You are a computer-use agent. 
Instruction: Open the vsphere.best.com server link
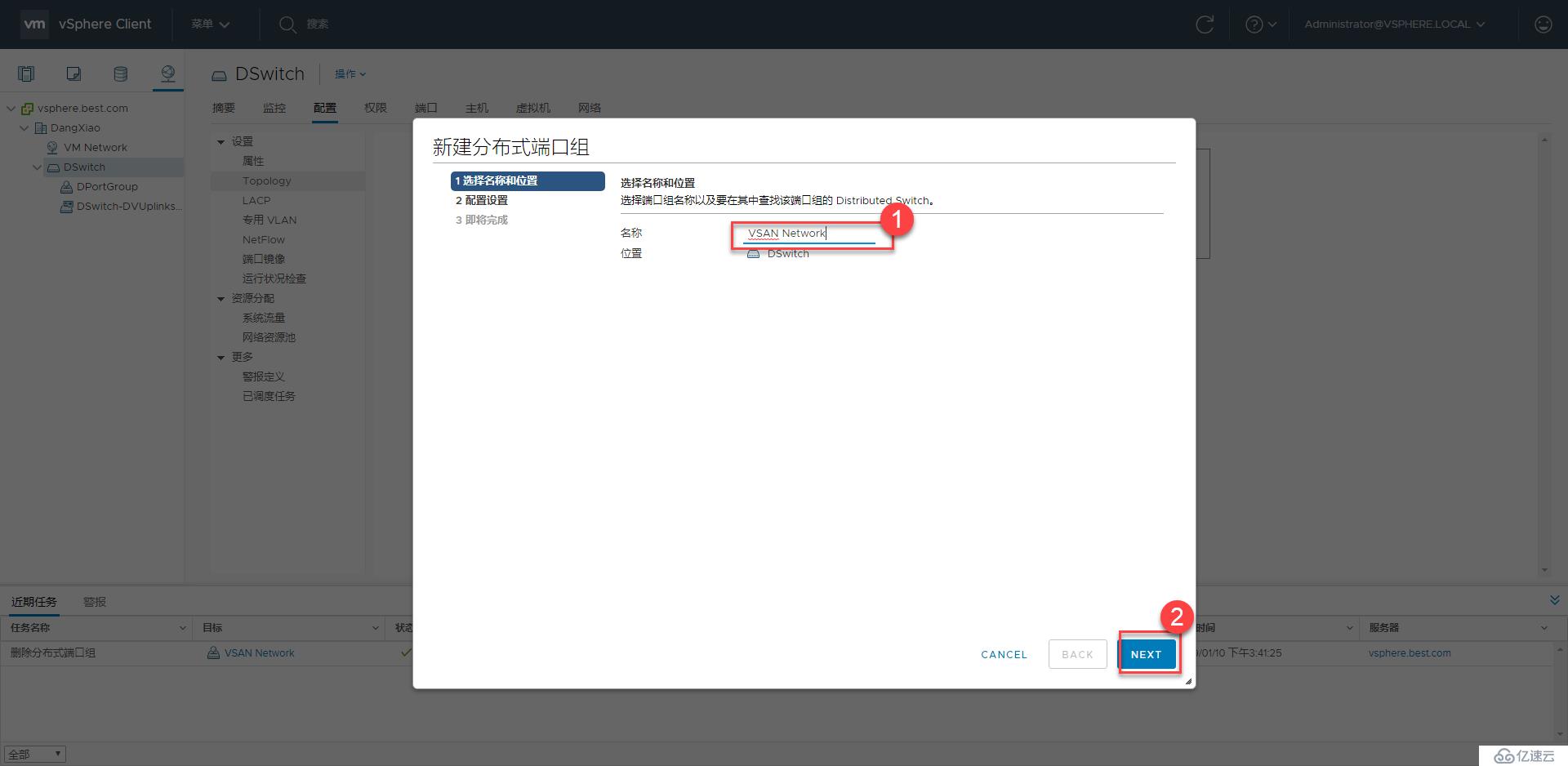click(1410, 653)
